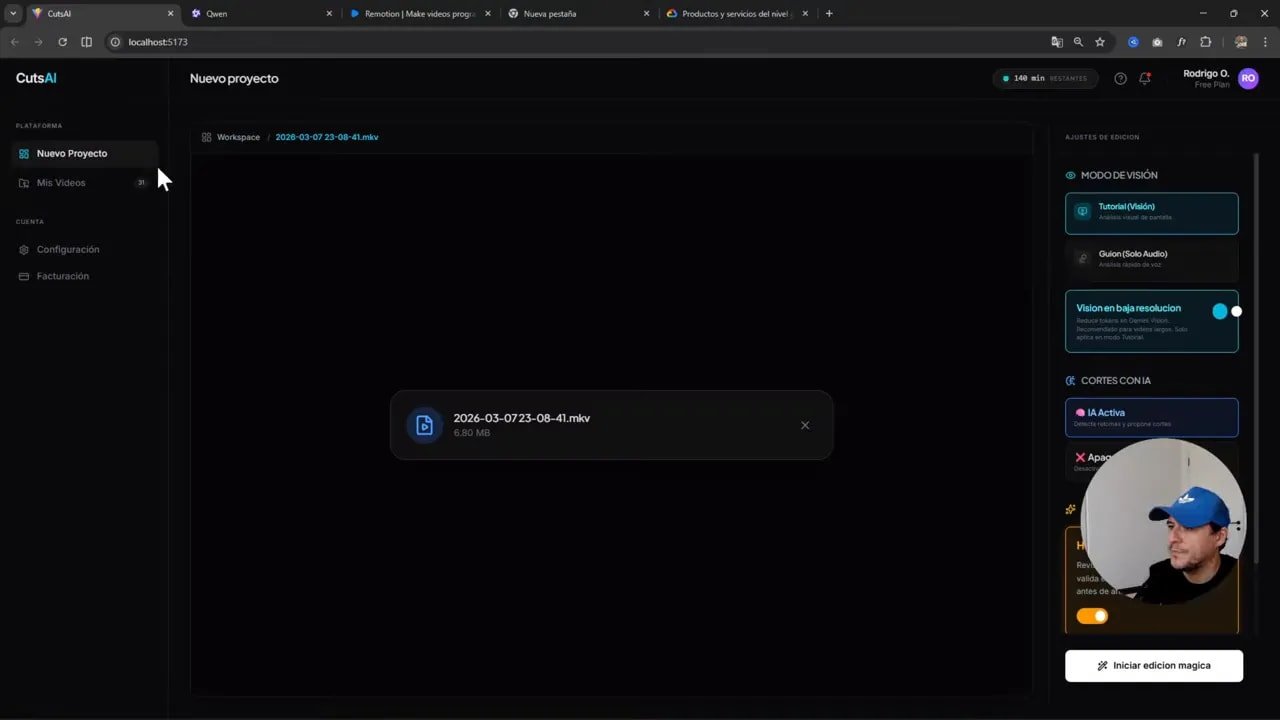
Task: Open Configuración in the sidebar
Action: [x=85, y=249]
